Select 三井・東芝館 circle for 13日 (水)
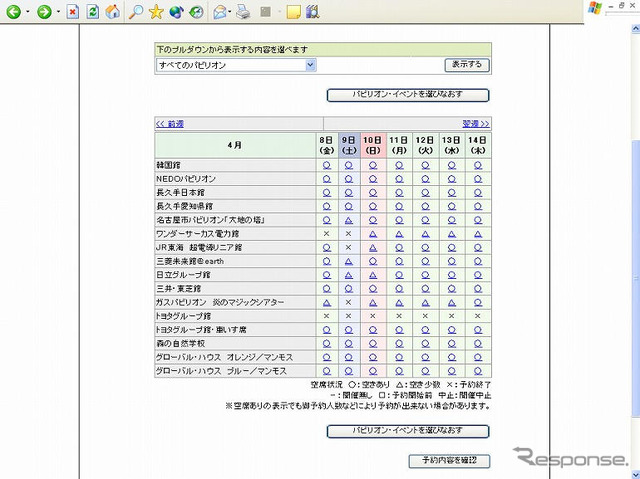 coord(452,289)
